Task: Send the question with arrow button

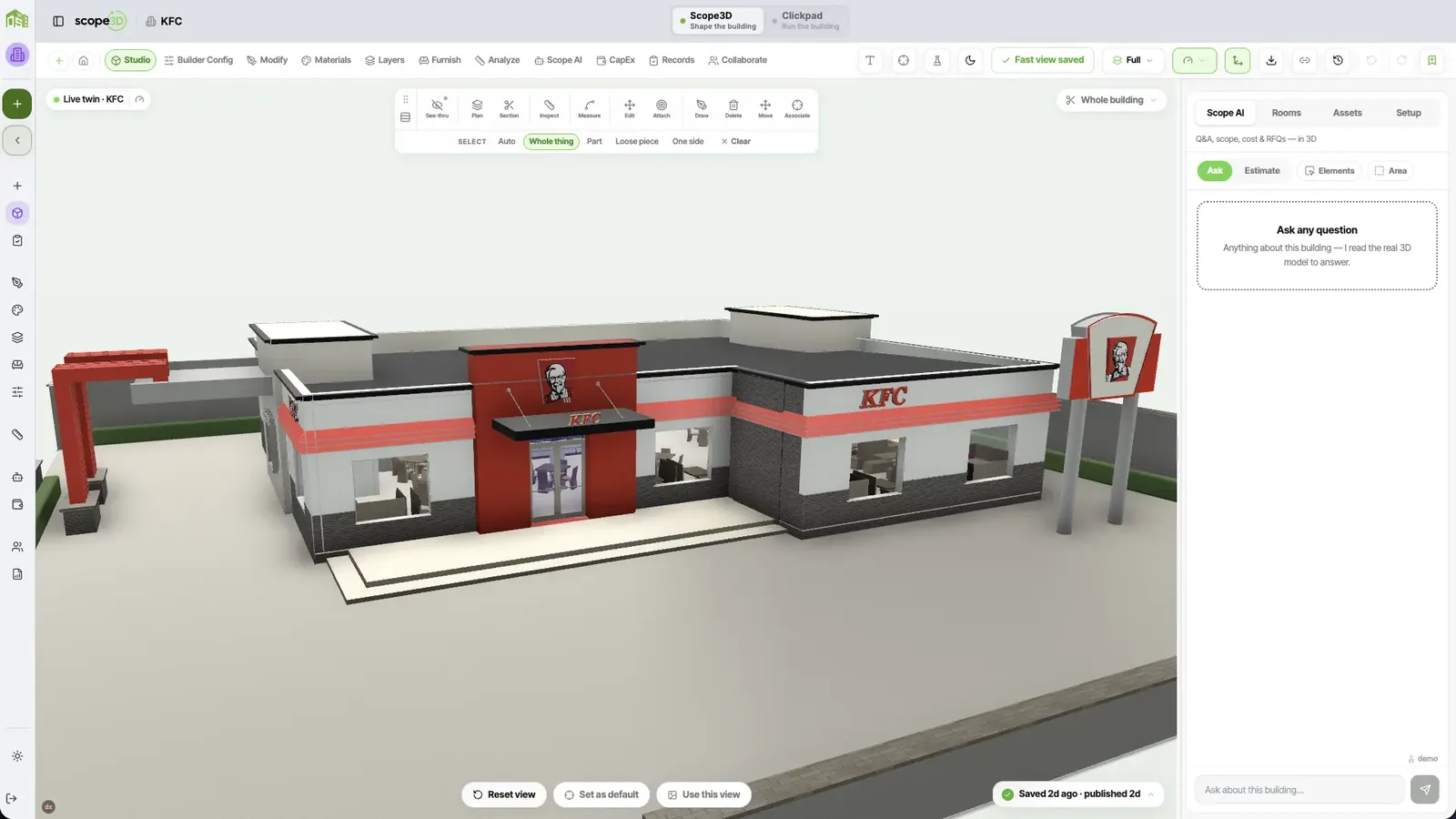Action: pos(1425,790)
